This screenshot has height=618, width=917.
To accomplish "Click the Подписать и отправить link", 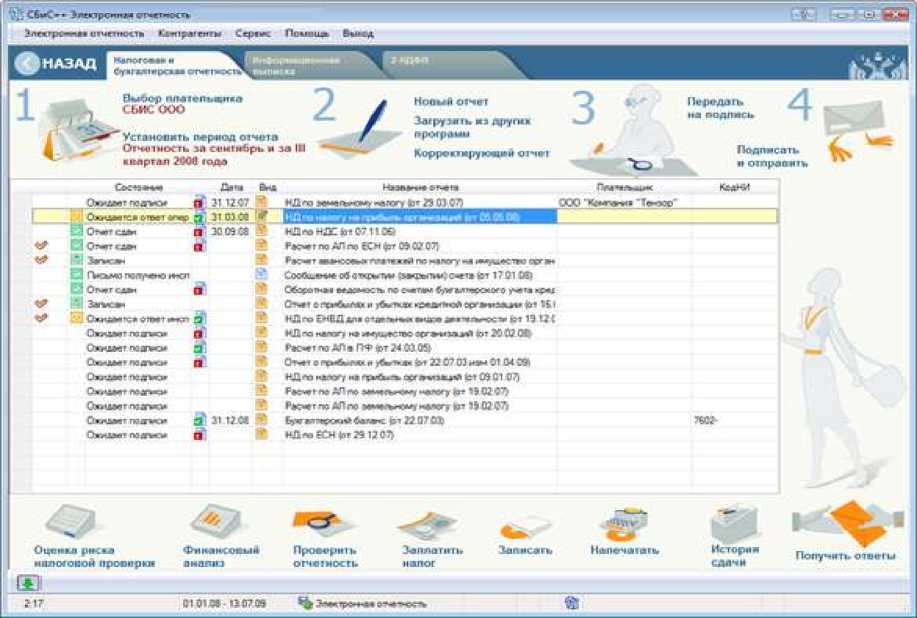I will pos(772,156).
